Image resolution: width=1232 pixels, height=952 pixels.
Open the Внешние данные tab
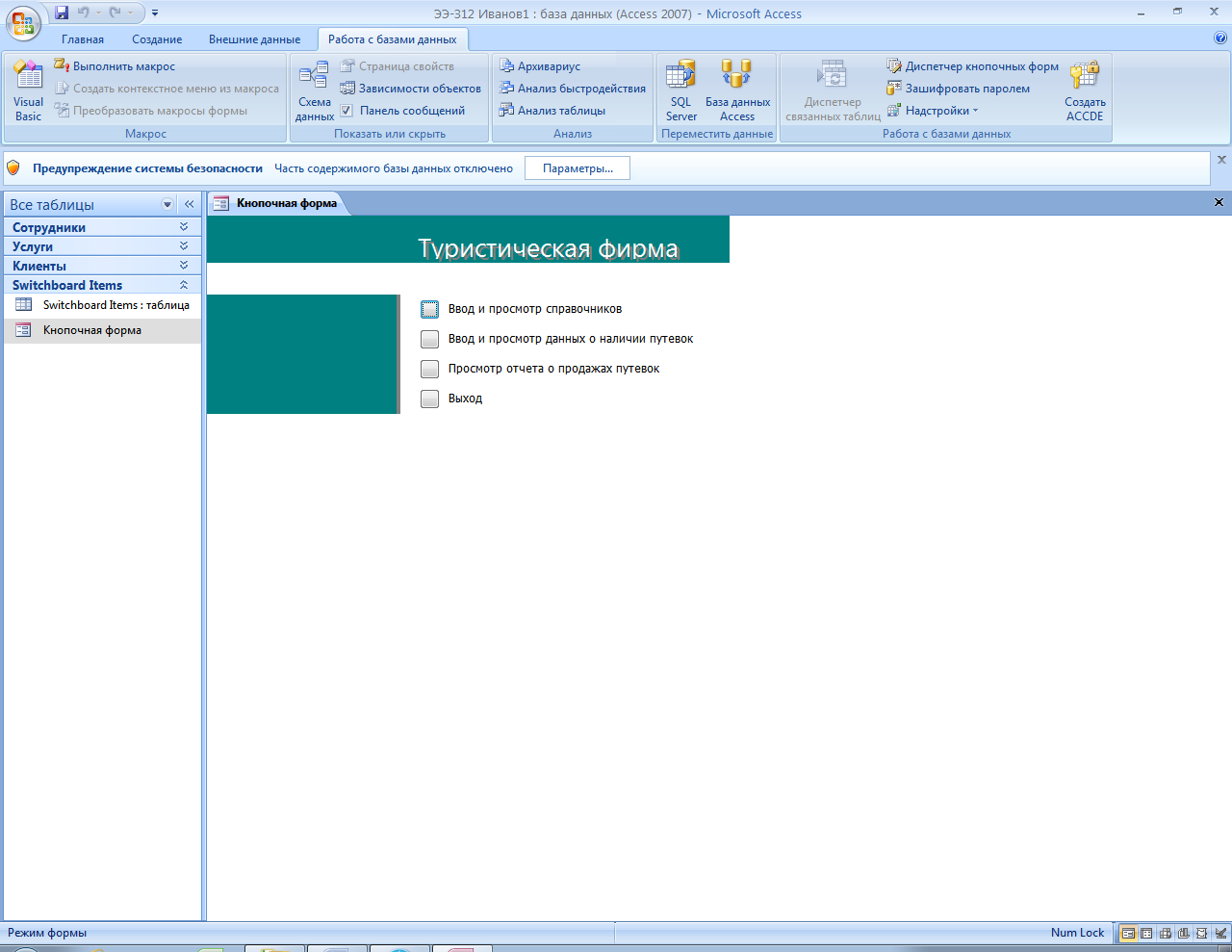click(254, 39)
